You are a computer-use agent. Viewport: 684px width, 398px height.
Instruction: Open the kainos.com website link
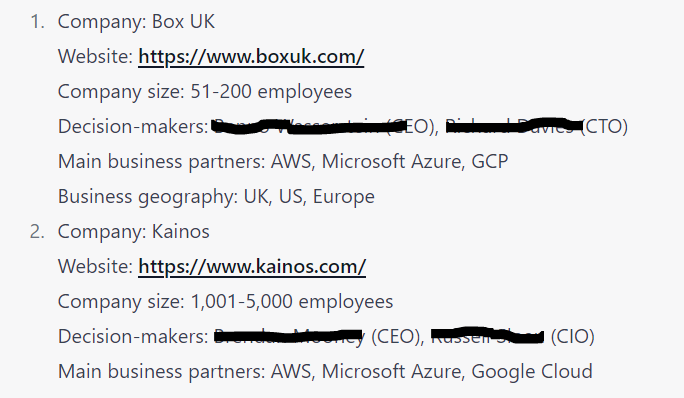click(x=252, y=267)
